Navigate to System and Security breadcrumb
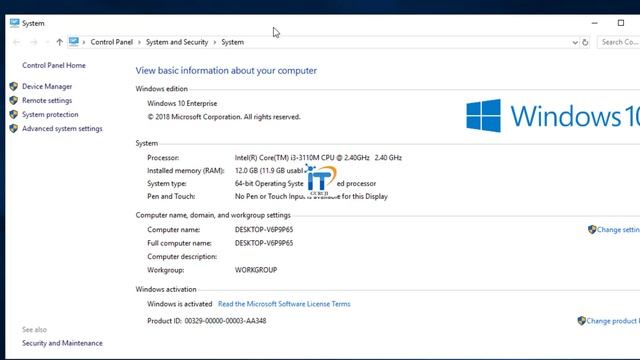The image size is (640, 360). click(x=177, y=42)
